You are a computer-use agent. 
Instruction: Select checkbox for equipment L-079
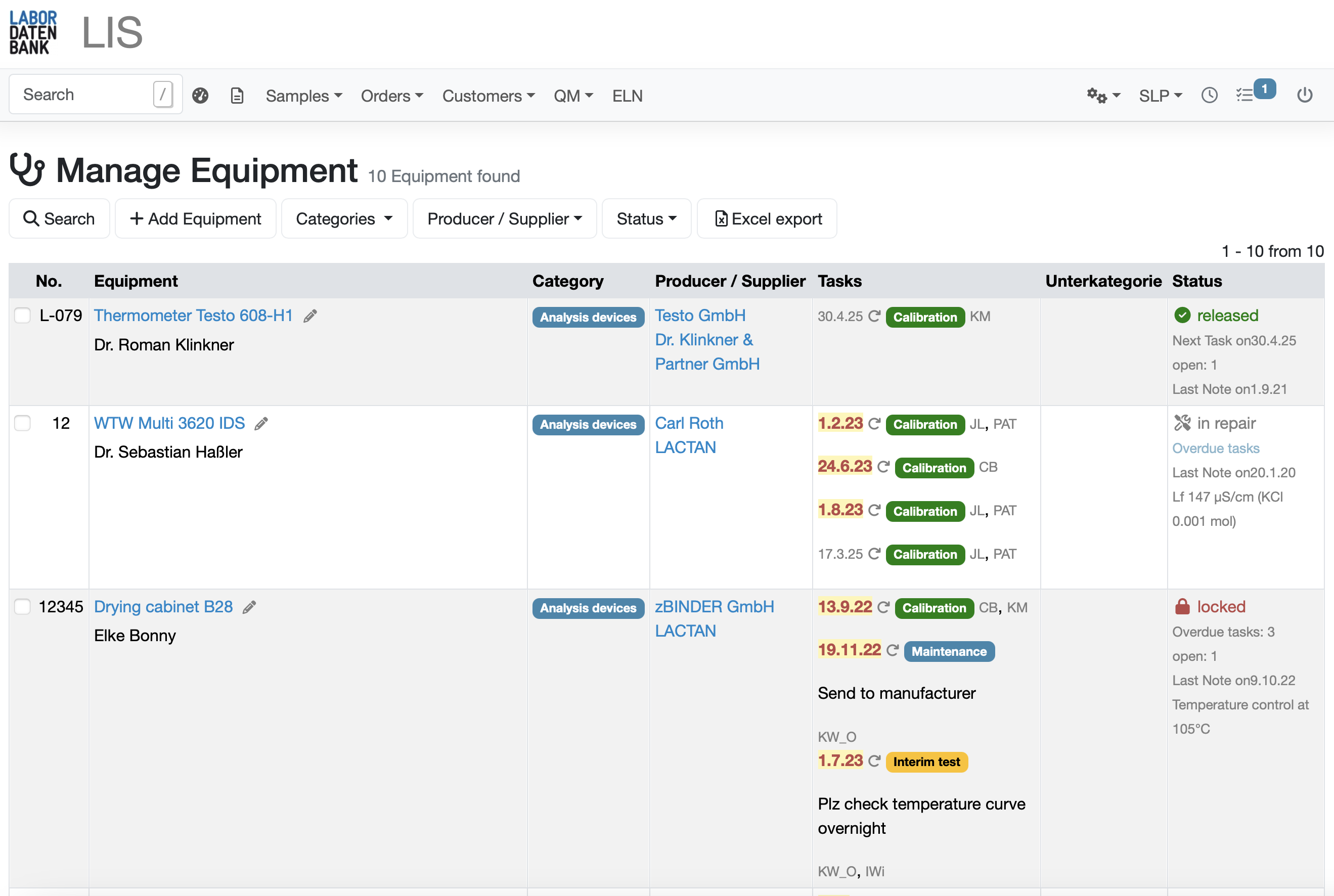tap(22, 316)
